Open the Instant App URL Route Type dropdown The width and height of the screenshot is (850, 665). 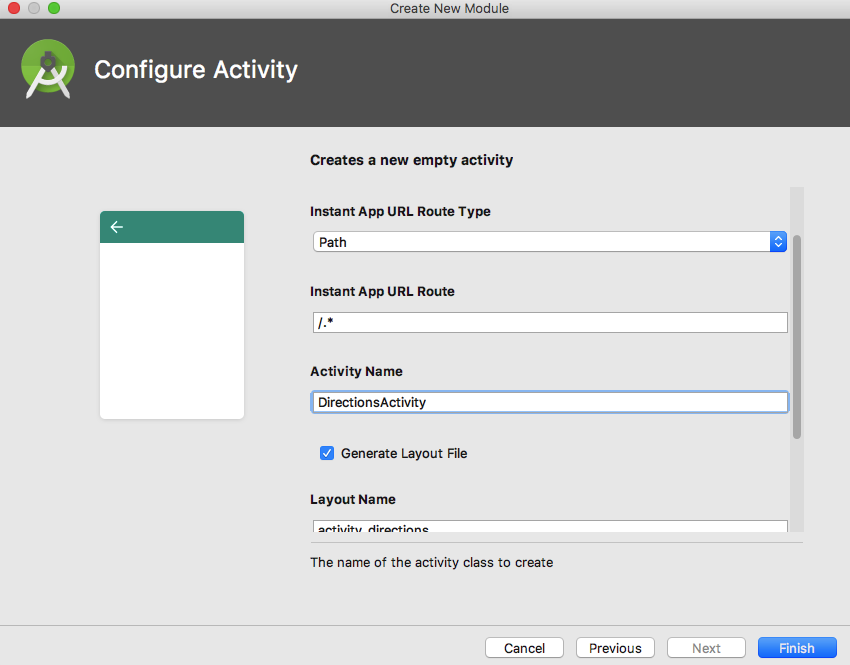coord(550,242)
